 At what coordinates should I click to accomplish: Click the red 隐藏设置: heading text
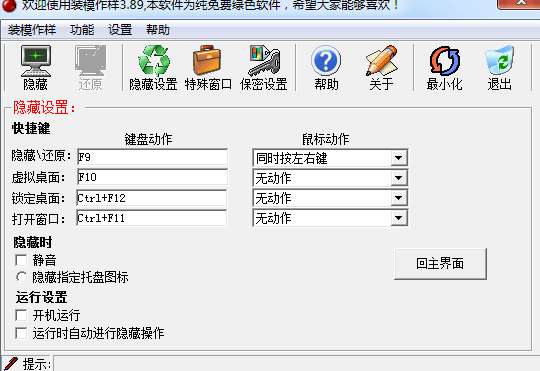click(x=44, y=107)
